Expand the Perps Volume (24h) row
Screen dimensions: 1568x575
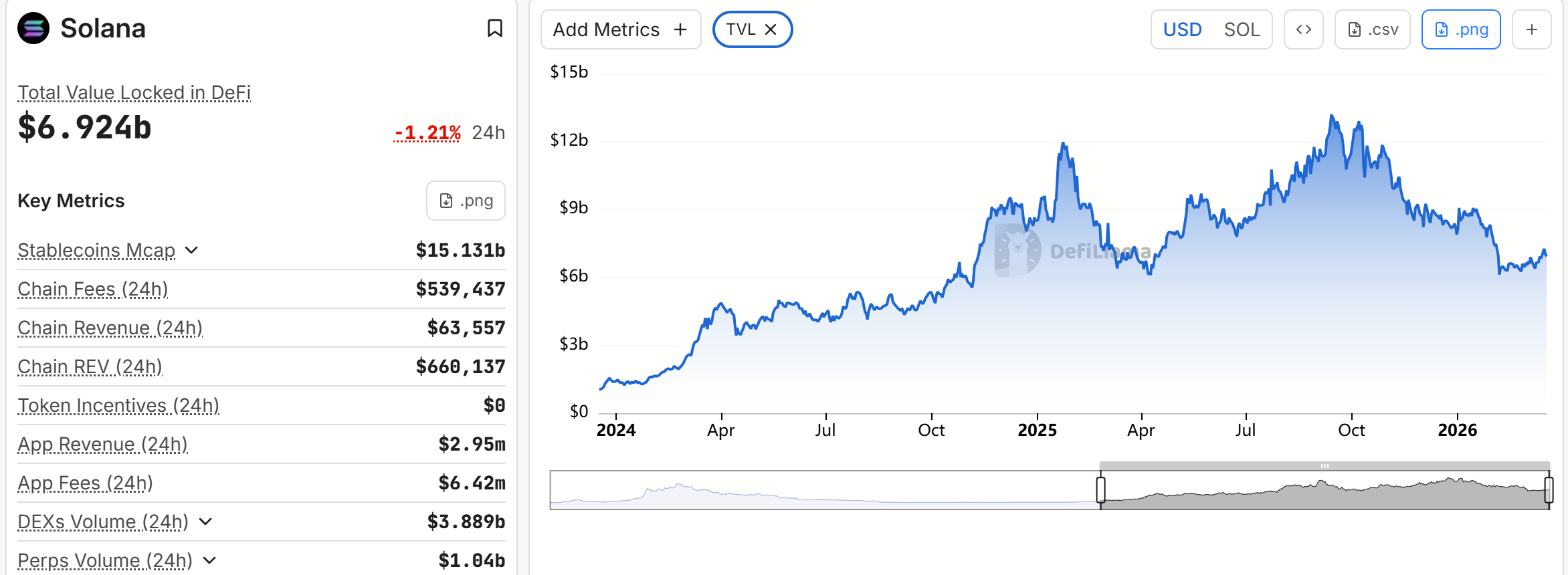tap(209, 560)
